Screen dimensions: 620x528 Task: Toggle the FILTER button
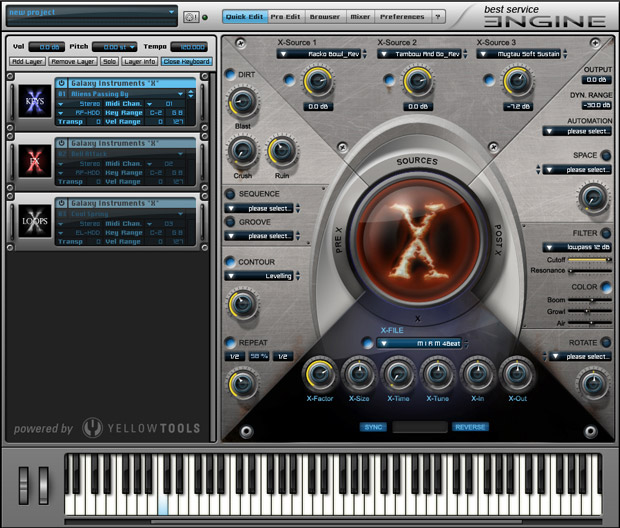605,233
